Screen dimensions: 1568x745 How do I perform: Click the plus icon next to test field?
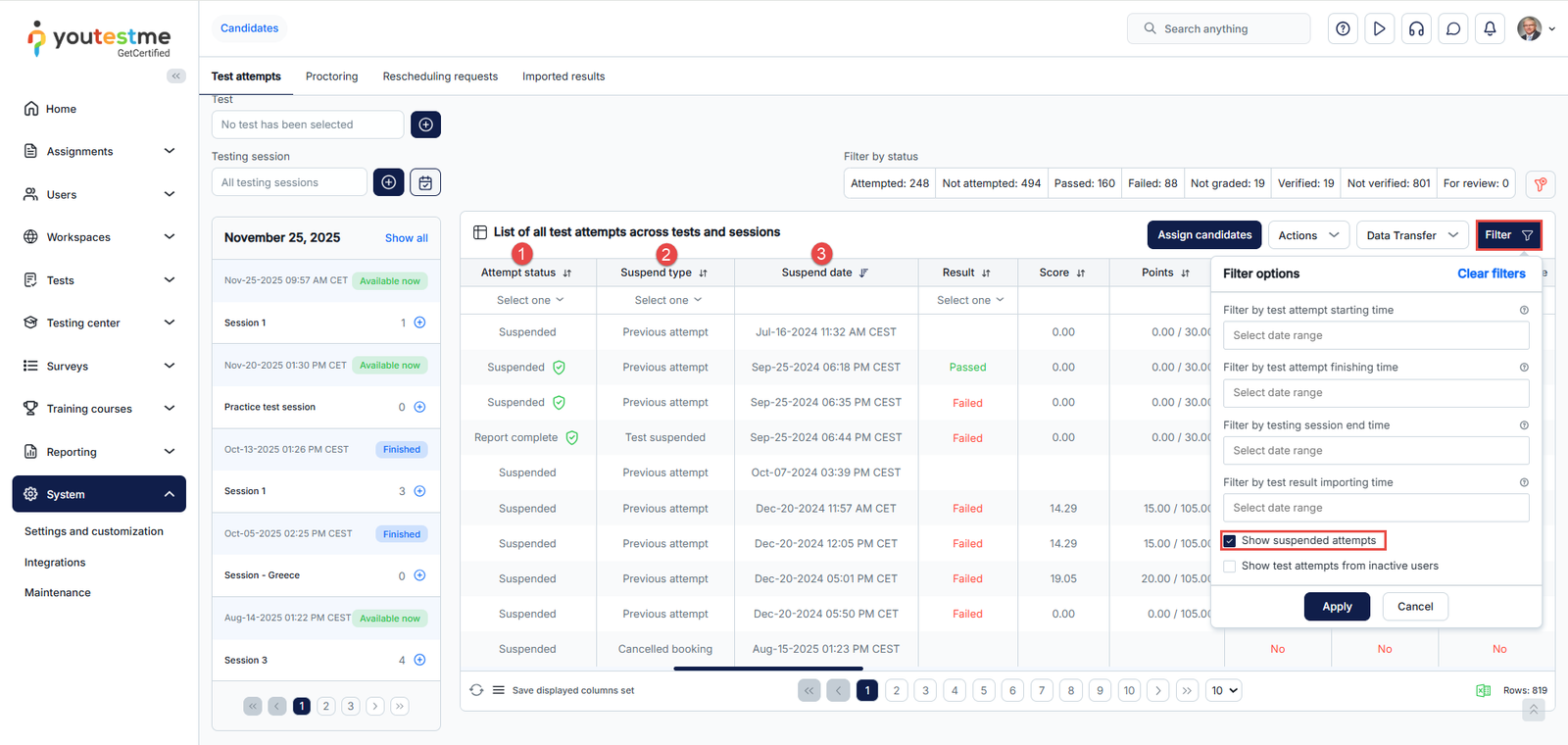425,124
